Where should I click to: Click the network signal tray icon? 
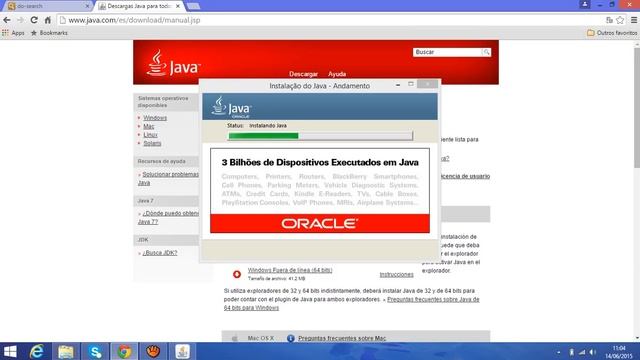pyautogui.click(x=582, y=352)
